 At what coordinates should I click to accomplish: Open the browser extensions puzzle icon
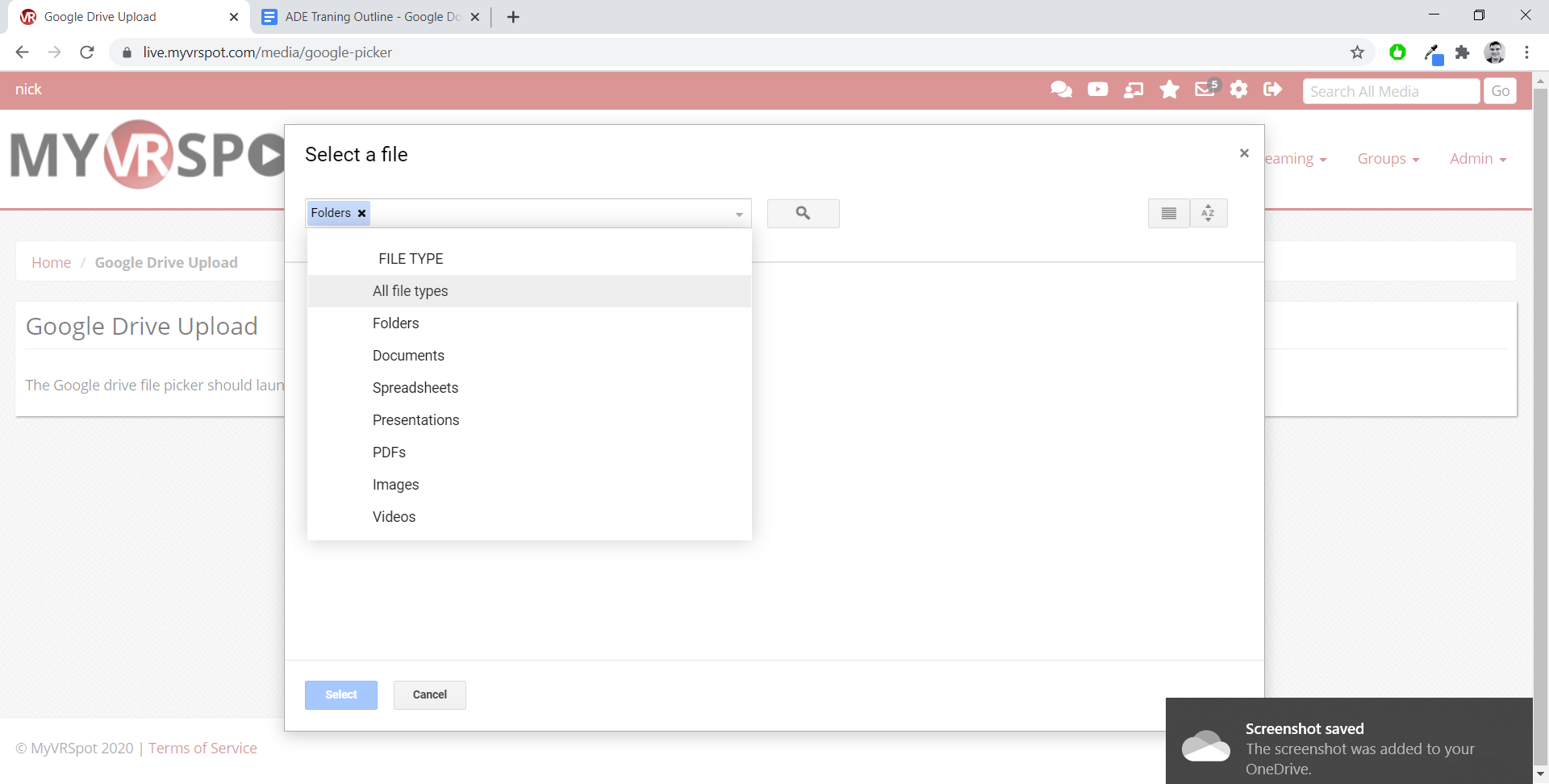(x=1462, y=52)
